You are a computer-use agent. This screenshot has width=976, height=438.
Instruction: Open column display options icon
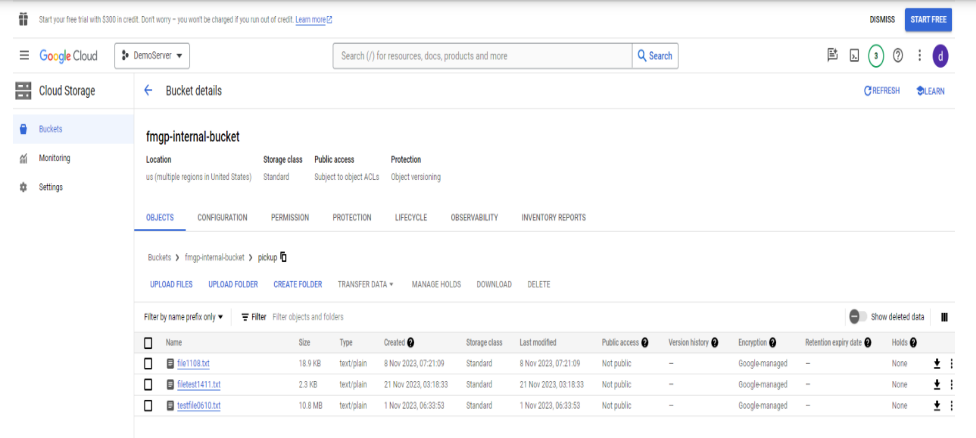944,317
